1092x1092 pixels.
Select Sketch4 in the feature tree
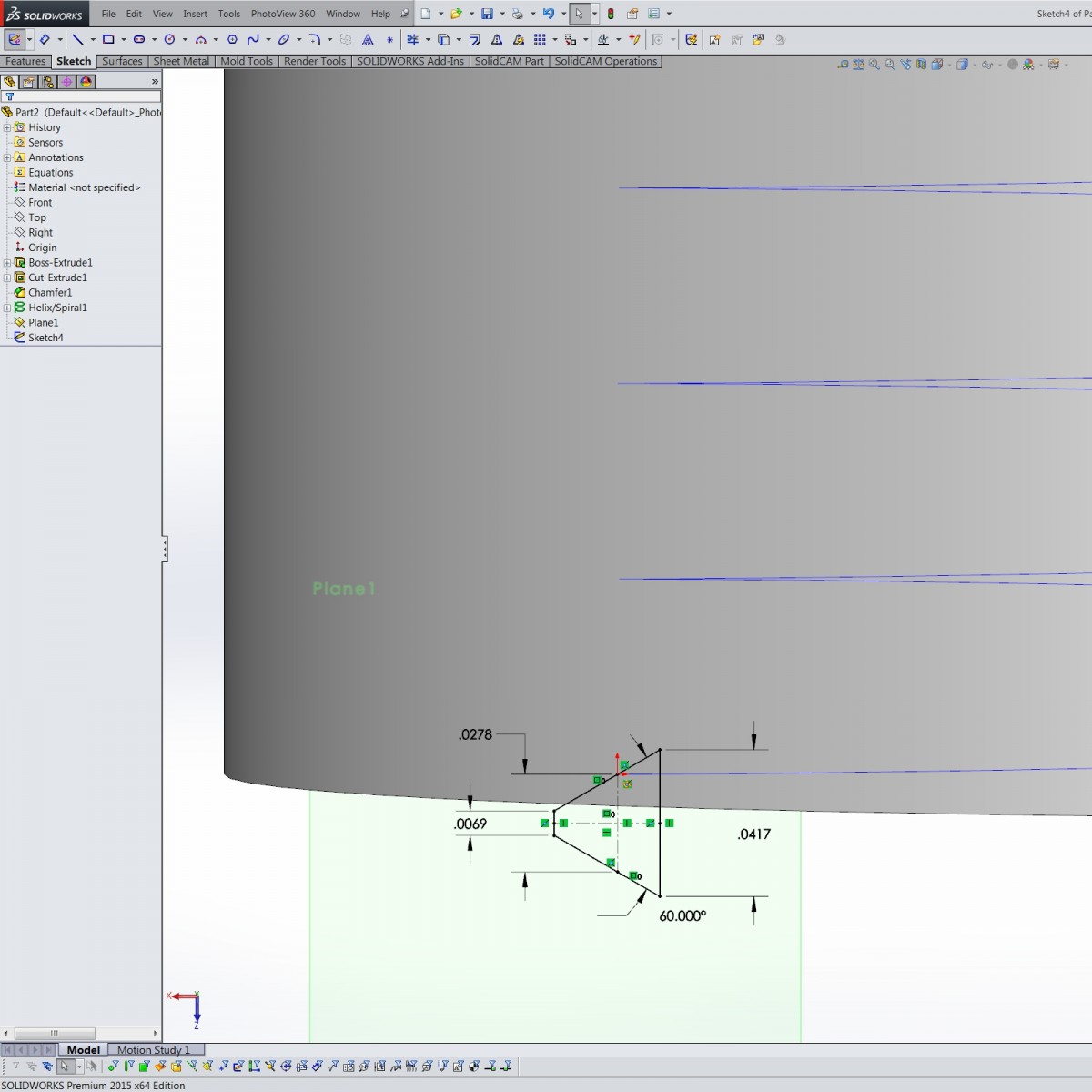point(45,338)
